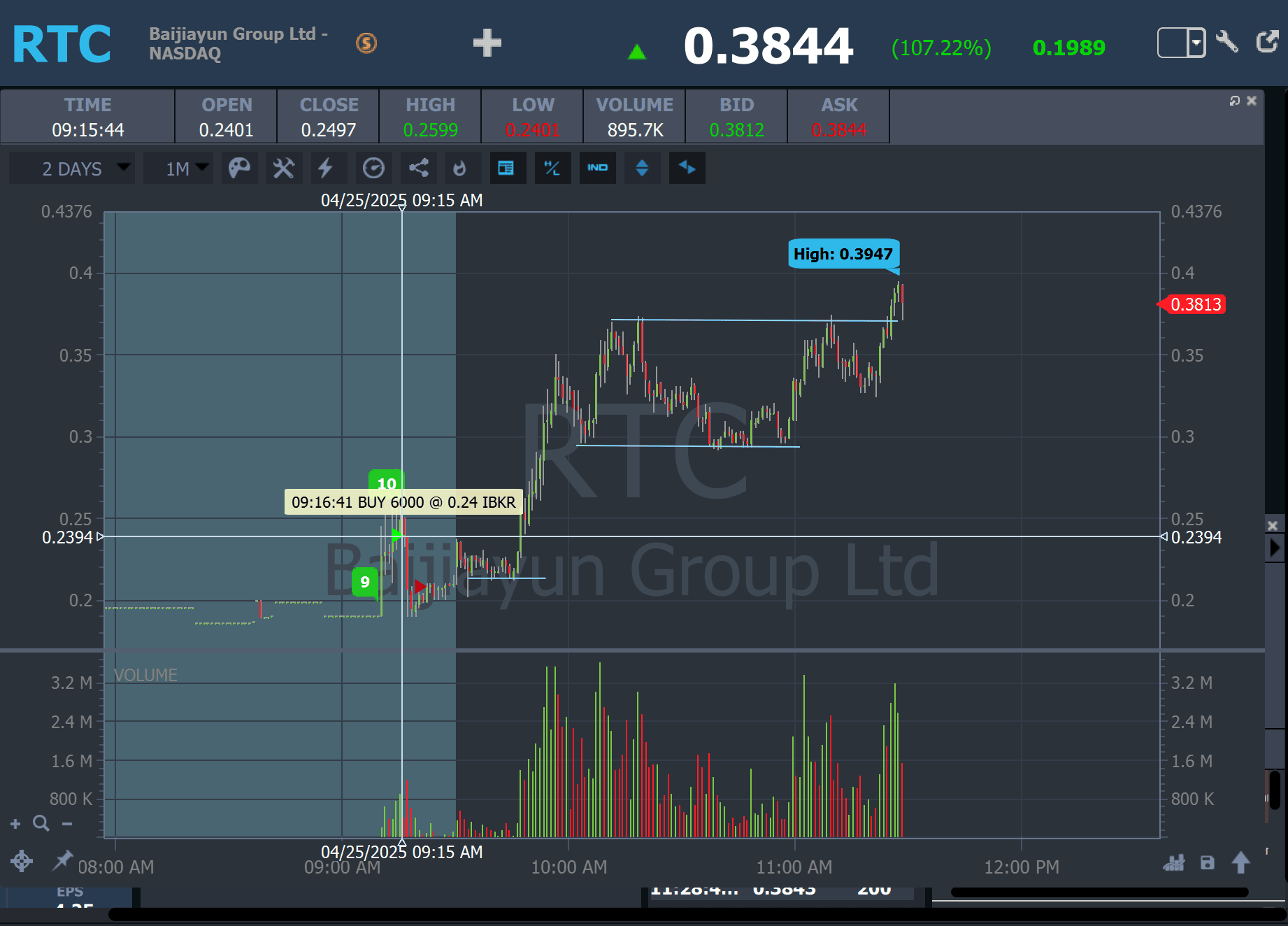Click the bar chart icon at bottom right
Image resolution: width=1288 pixels, height=926 pixels.
coord(1174,863)
